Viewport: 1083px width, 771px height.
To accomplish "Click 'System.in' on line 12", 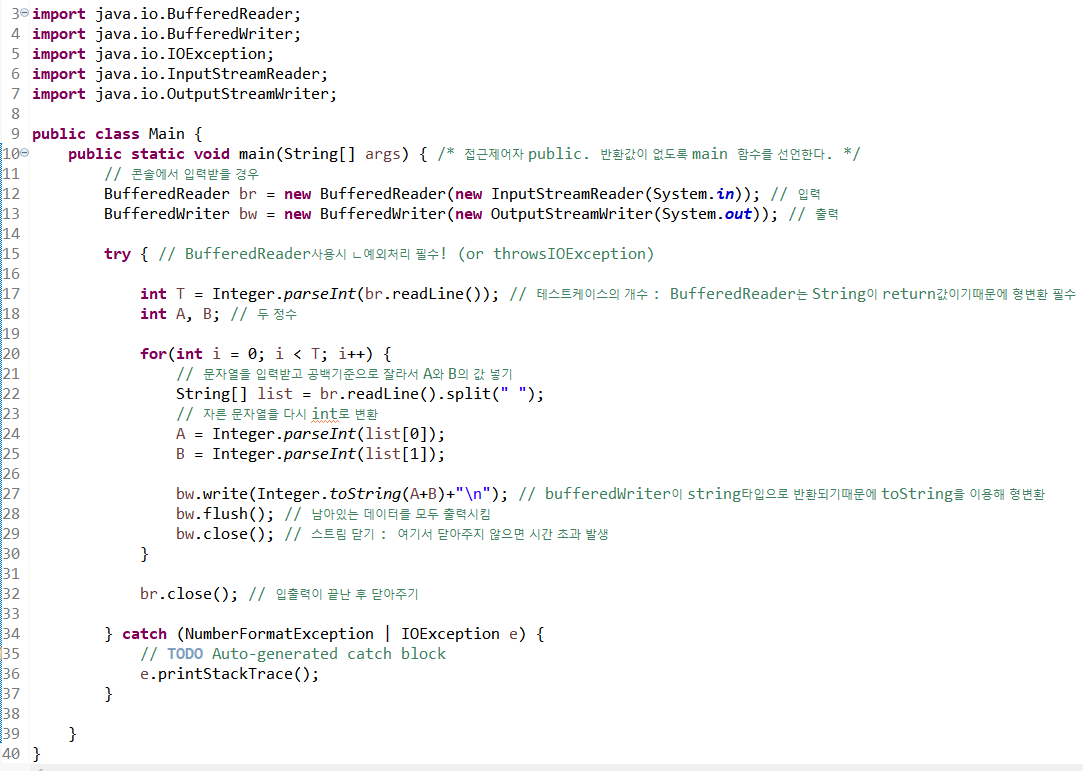I will click(x=693, y=194).
